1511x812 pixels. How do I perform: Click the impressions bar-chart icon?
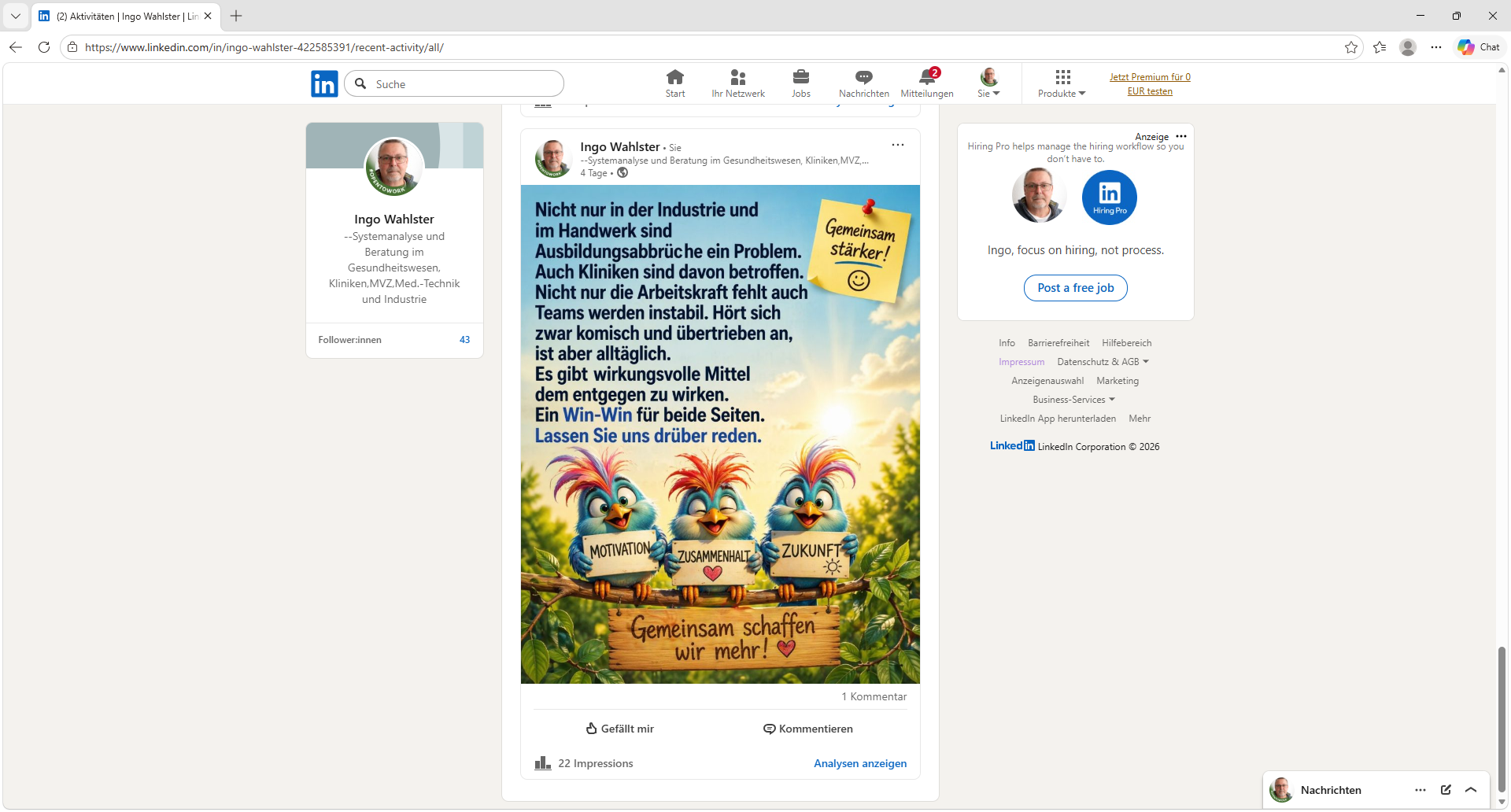coord(543,763)
